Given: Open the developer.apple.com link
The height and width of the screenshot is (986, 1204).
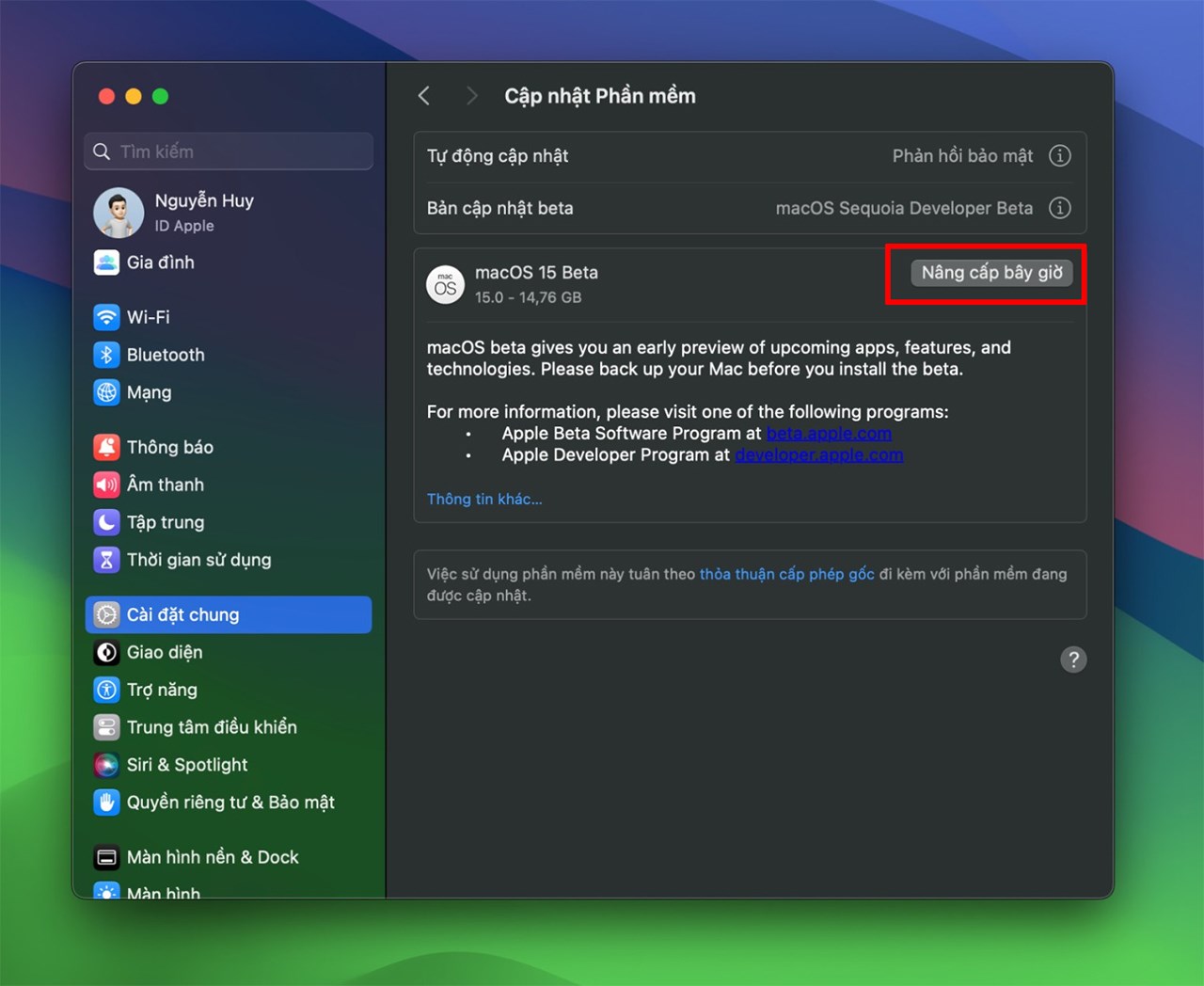Looking at the screenshot, I should click(x=819, y=455).
